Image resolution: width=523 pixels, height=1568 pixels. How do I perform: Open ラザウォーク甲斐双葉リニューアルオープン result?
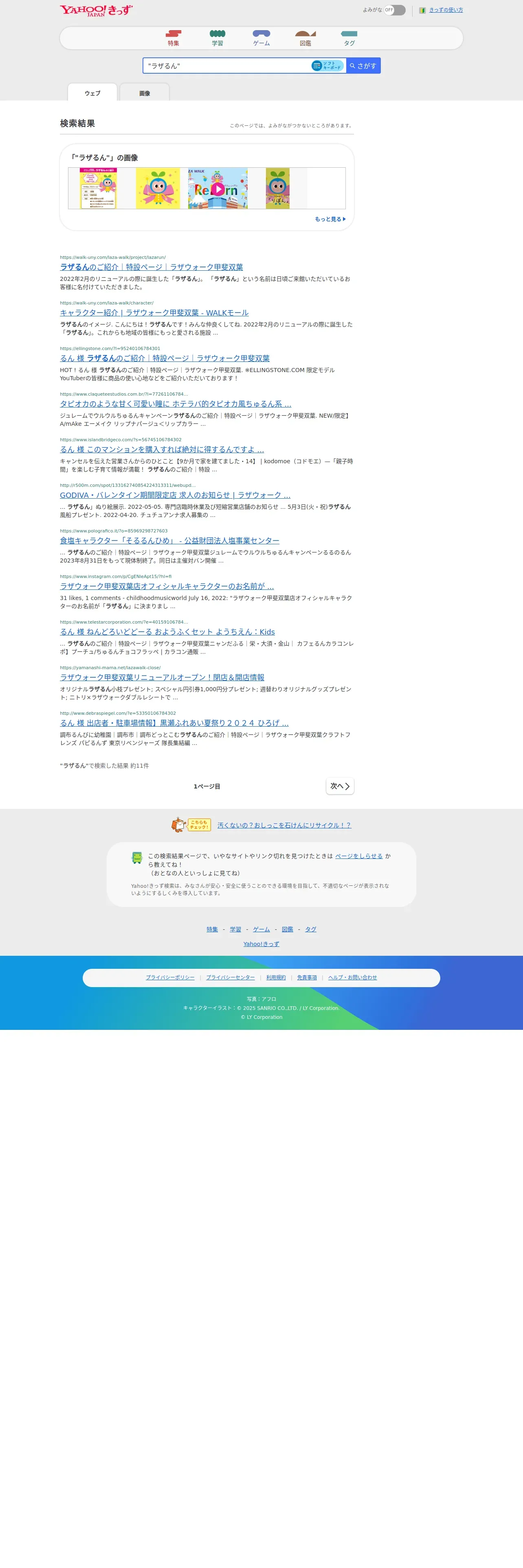click(162, 677)
